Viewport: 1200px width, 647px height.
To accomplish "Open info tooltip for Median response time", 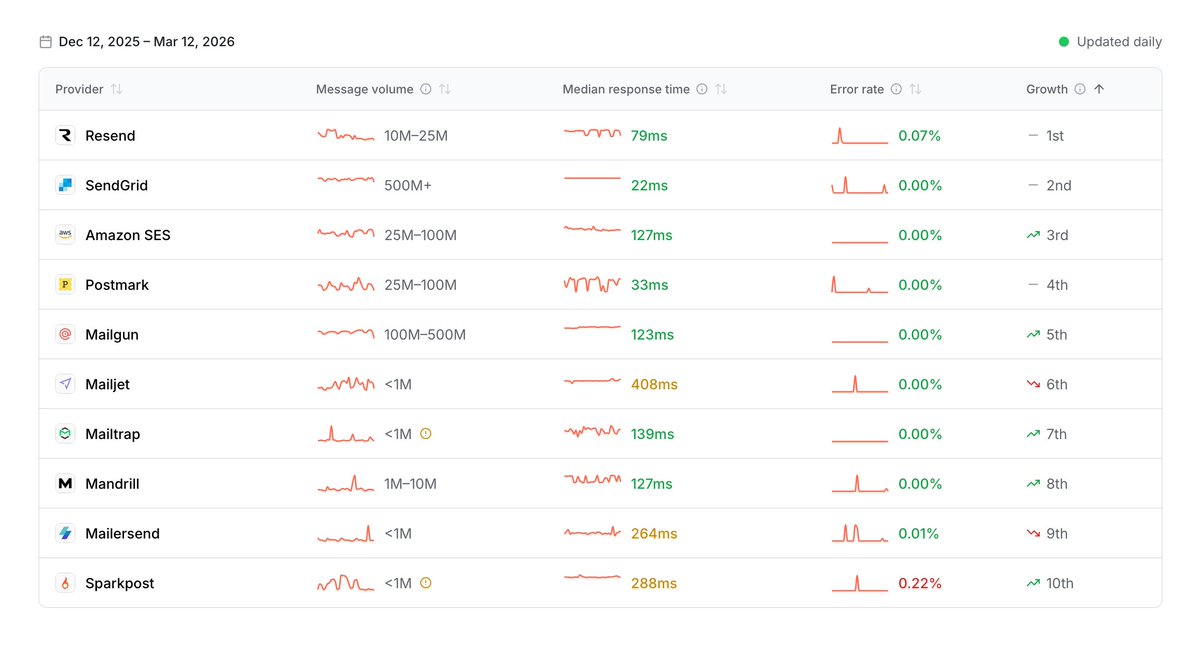I will click(702, 89).
